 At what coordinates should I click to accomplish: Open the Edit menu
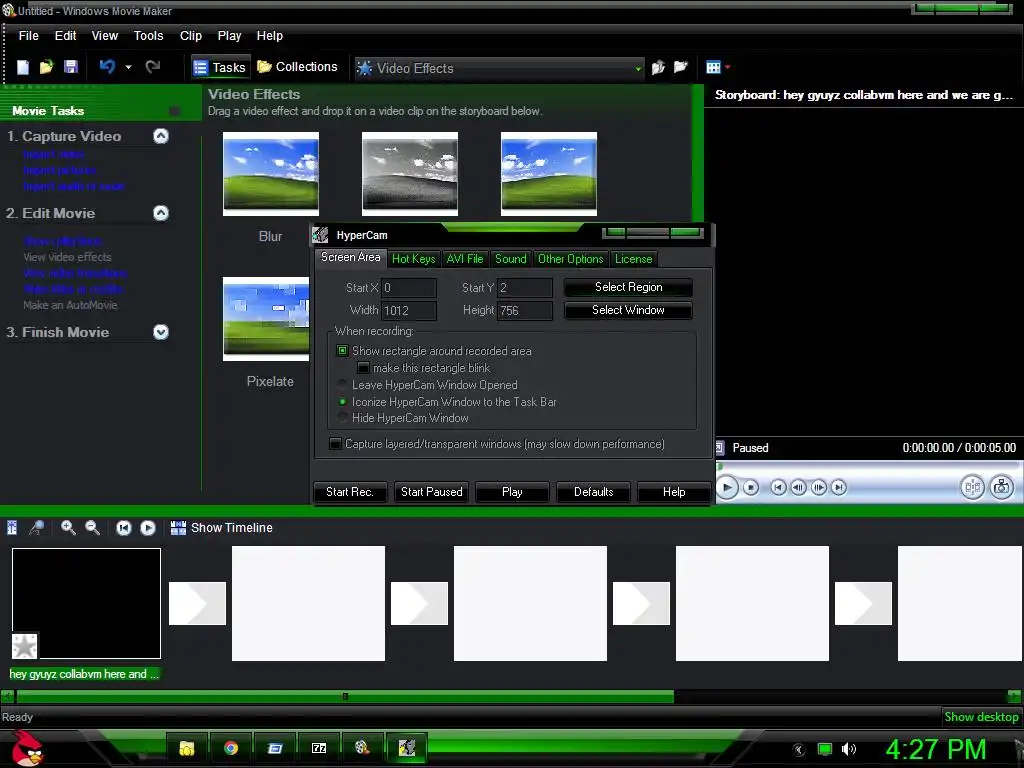coord(65,36)
